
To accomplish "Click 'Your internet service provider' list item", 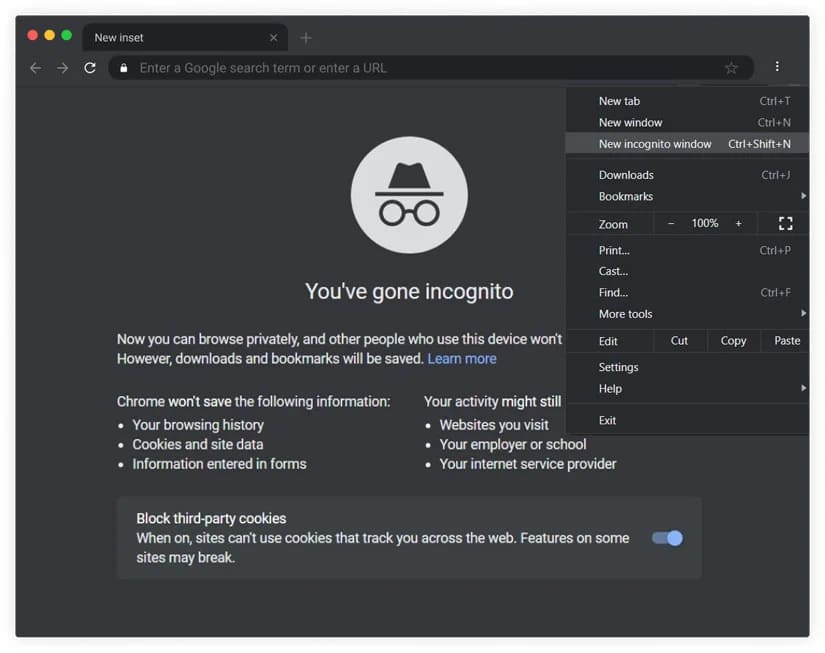I will pos(528,464).
